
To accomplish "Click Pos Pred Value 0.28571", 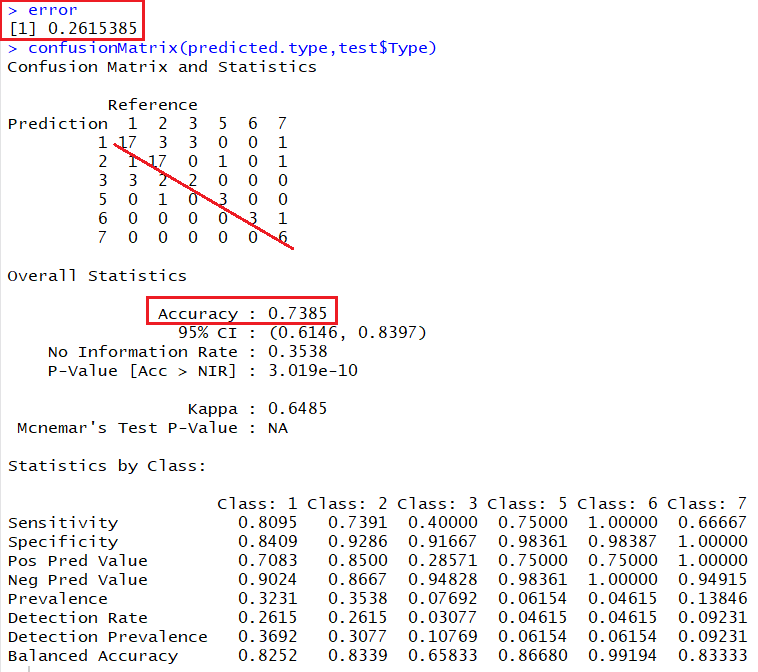I will pyautogui.click(x=443, y=560).
